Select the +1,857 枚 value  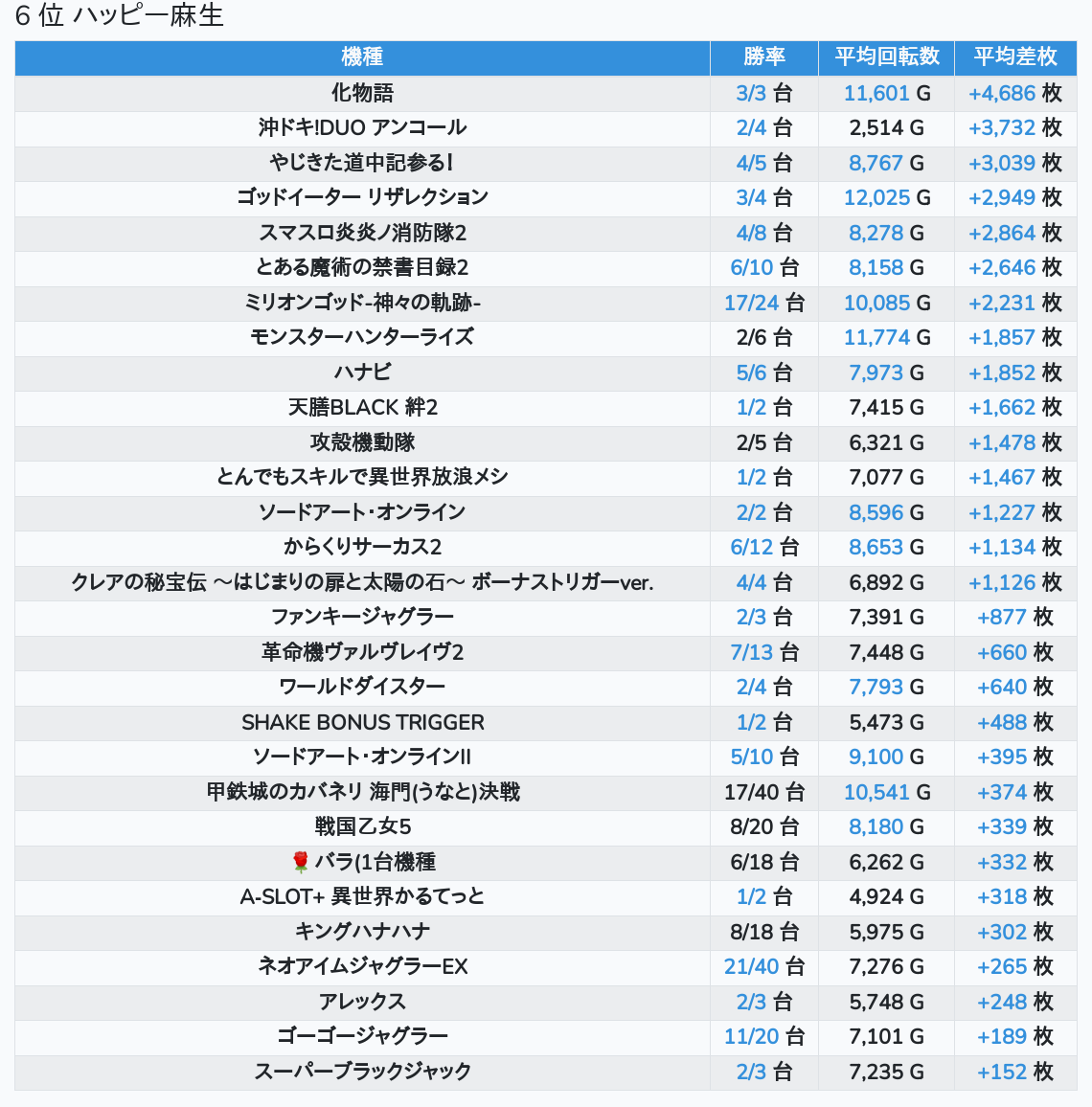coord(1015,337)
